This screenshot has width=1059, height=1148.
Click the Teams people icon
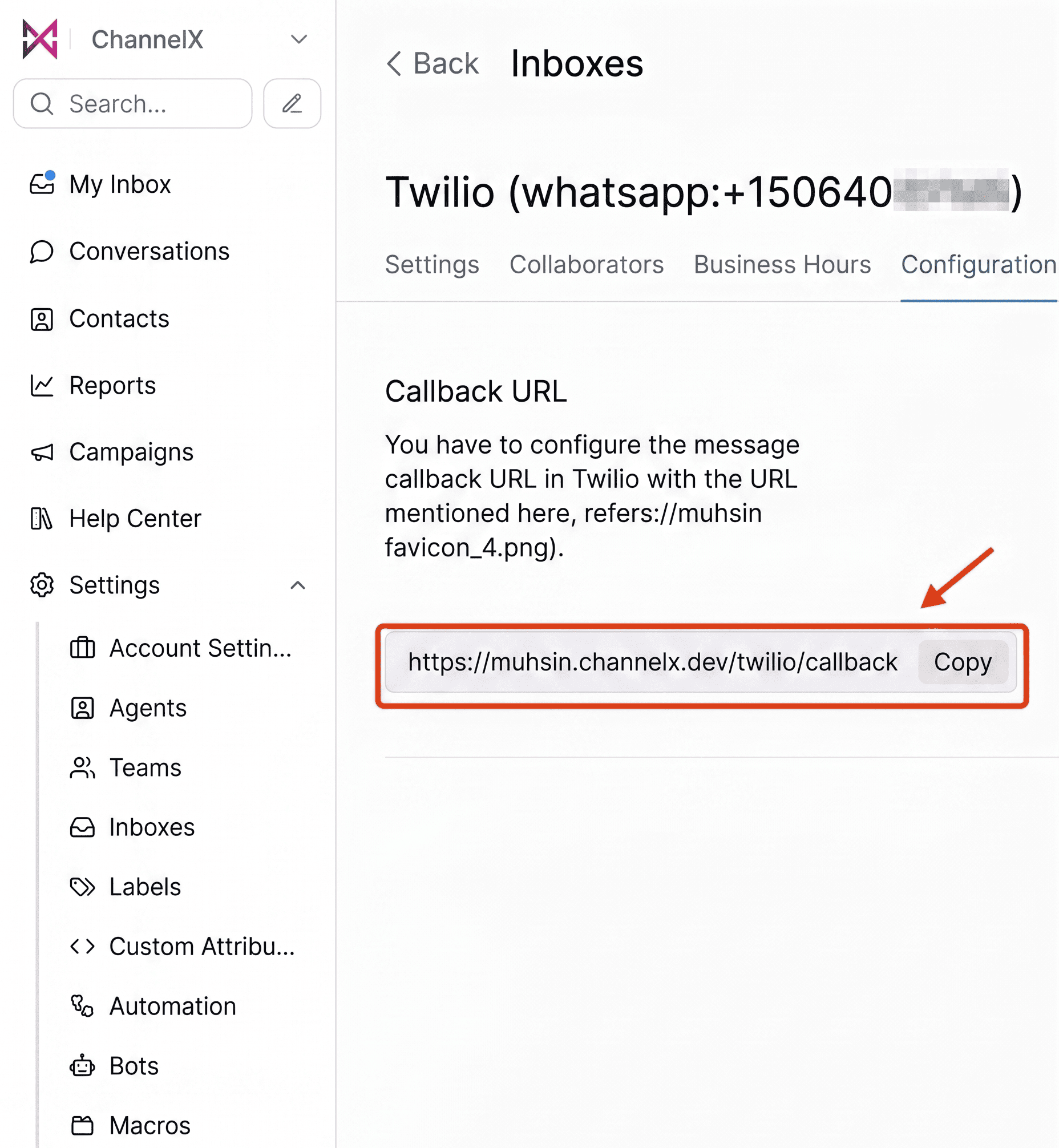click(83, 768)
